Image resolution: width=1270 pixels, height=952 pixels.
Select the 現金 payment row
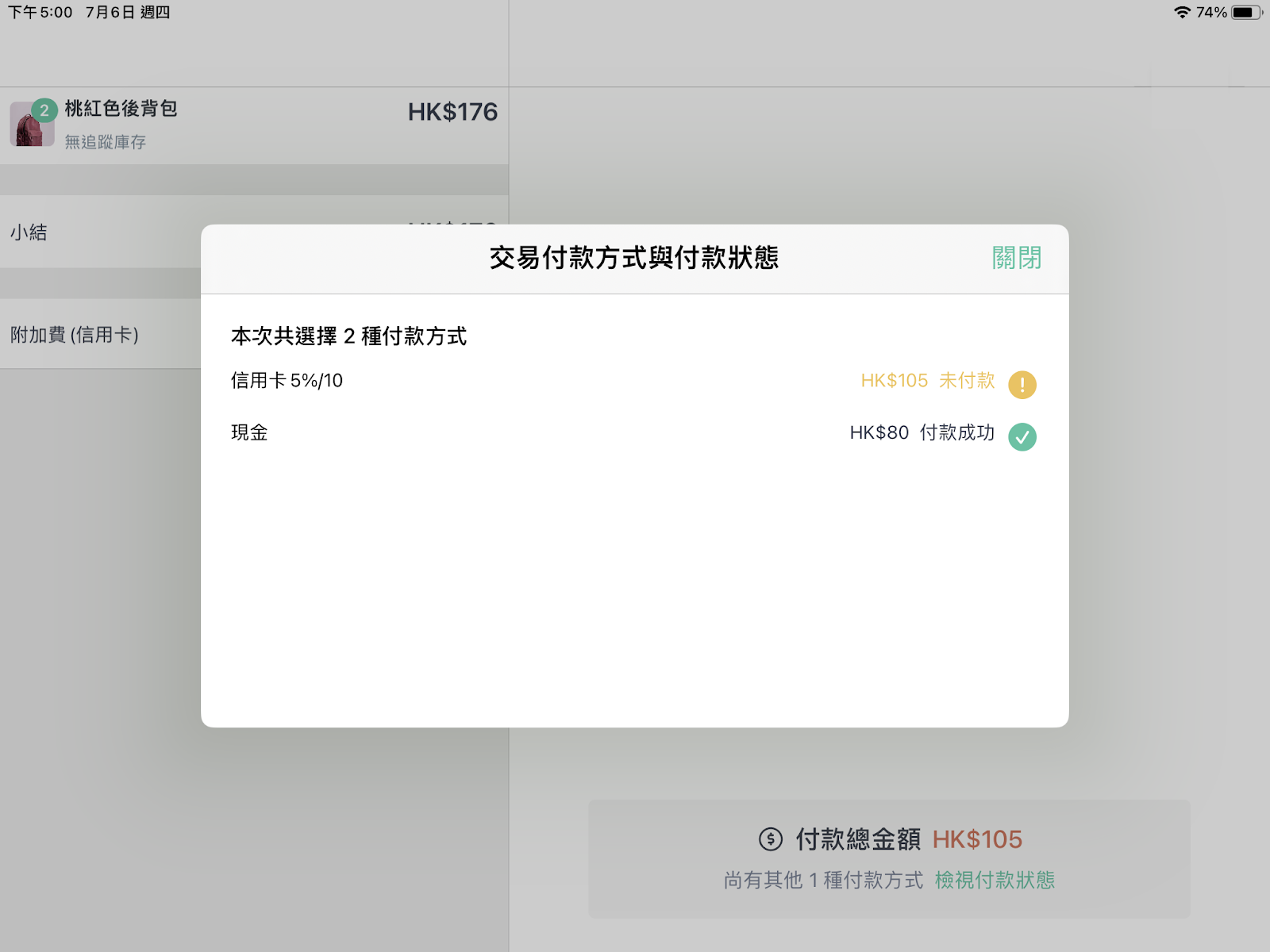[x=634, y=433]
